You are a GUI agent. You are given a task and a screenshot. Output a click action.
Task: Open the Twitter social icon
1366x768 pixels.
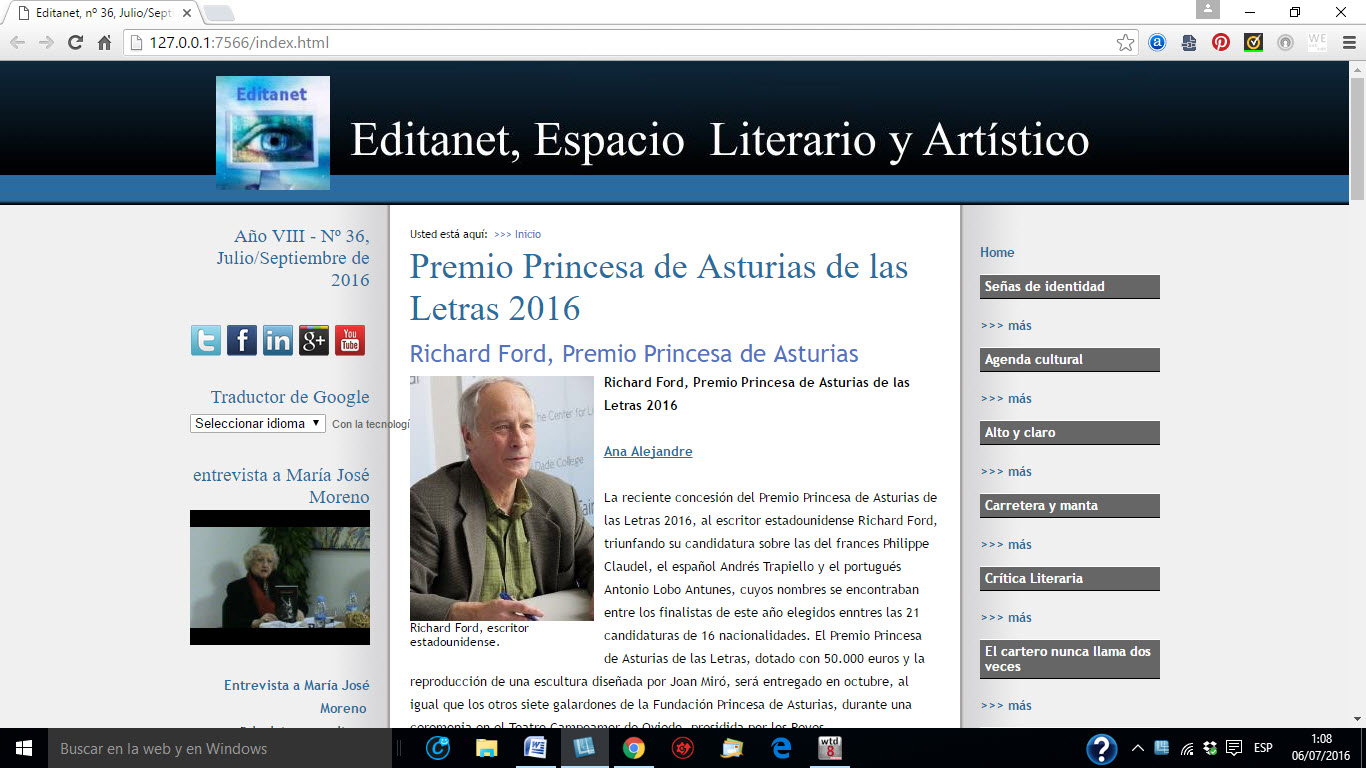[x=206, y=340]
